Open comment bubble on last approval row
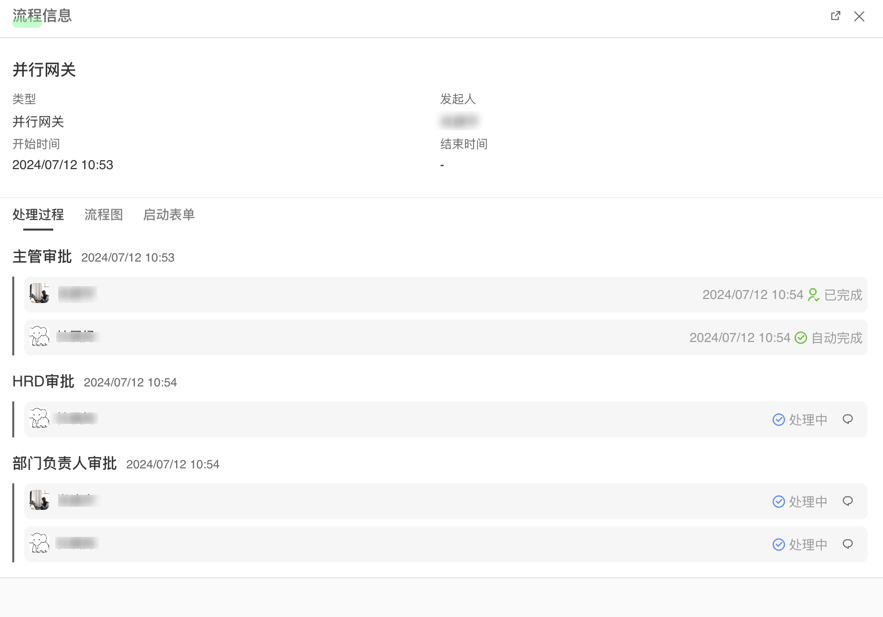 (x=849, y=544)
